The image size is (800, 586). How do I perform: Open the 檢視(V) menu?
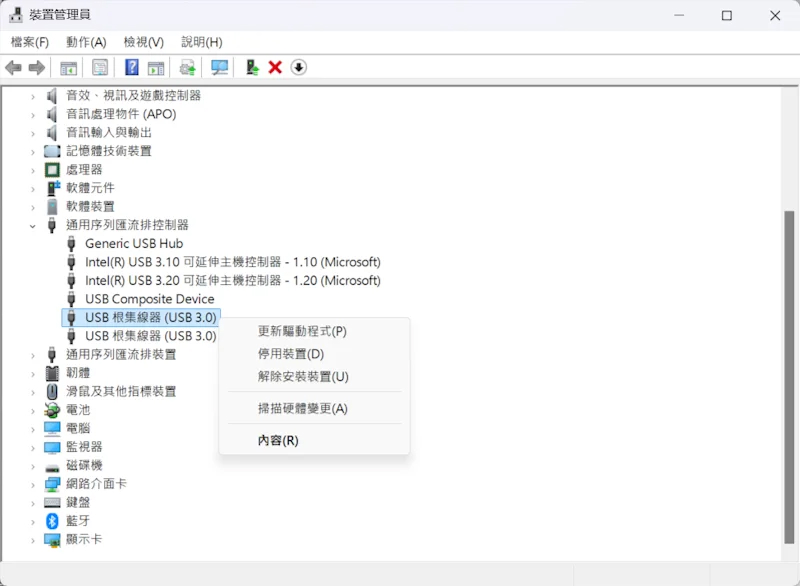pos(144,42)
